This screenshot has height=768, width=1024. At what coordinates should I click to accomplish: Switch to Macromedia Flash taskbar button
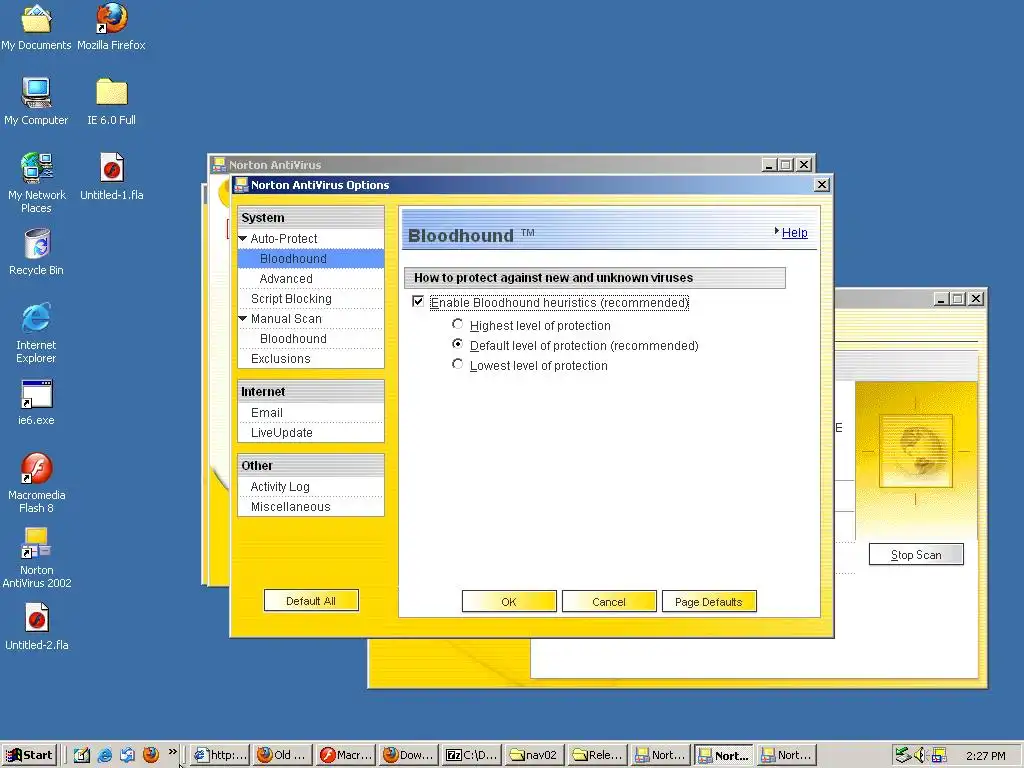tap(345, 755)
